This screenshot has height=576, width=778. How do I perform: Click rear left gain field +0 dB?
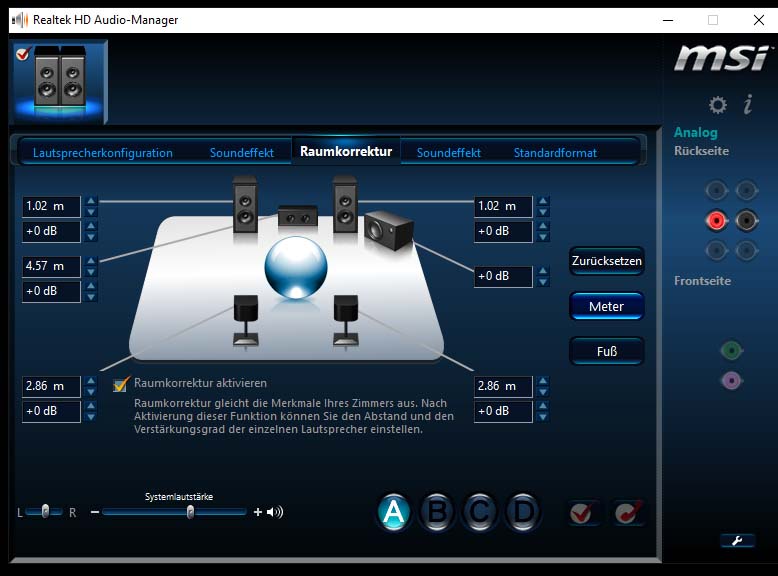(51, 411)
